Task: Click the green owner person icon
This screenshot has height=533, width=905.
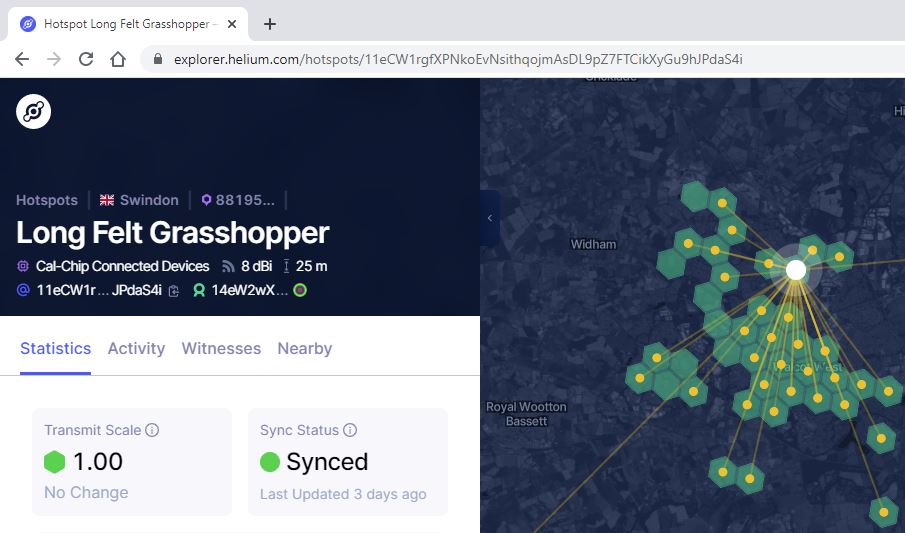Action: (x=199, y=290)
